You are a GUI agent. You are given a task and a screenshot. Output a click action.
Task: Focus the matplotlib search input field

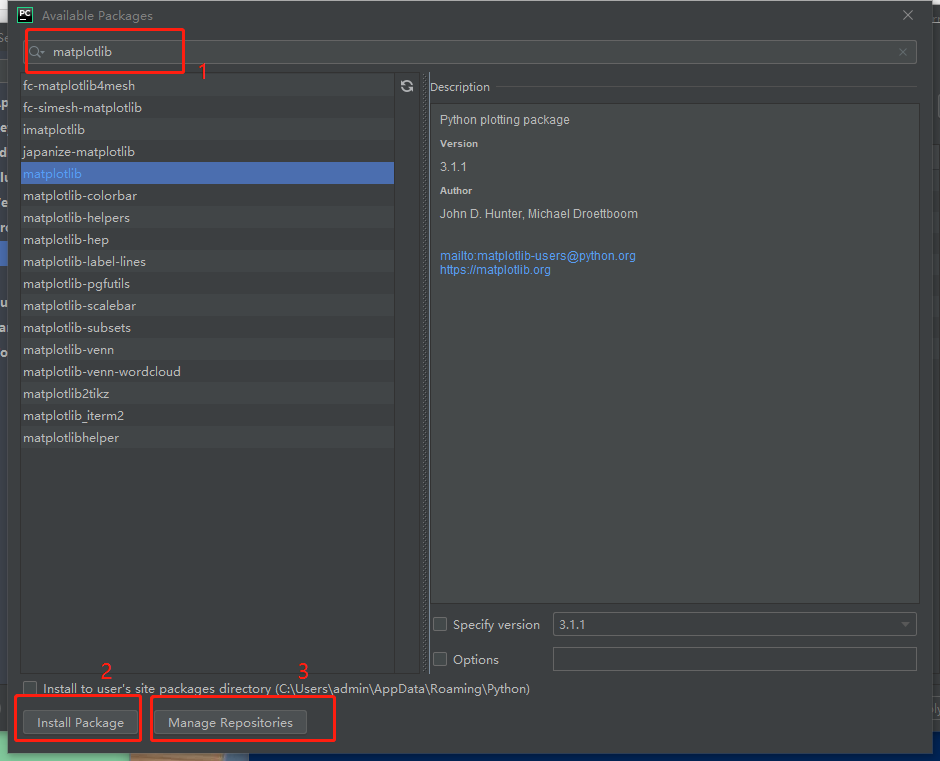pos(470,52)
